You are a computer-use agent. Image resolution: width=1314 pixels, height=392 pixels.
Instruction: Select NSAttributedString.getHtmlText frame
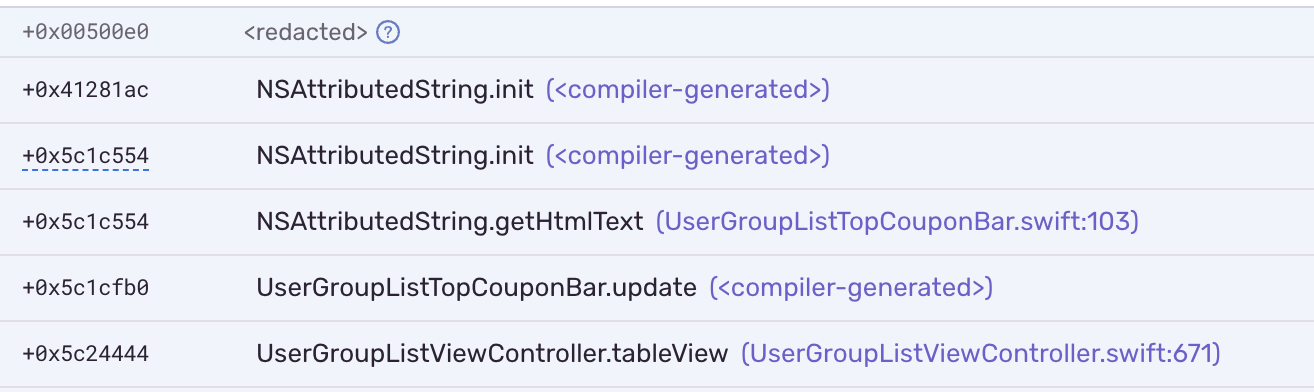coord(450,221)
